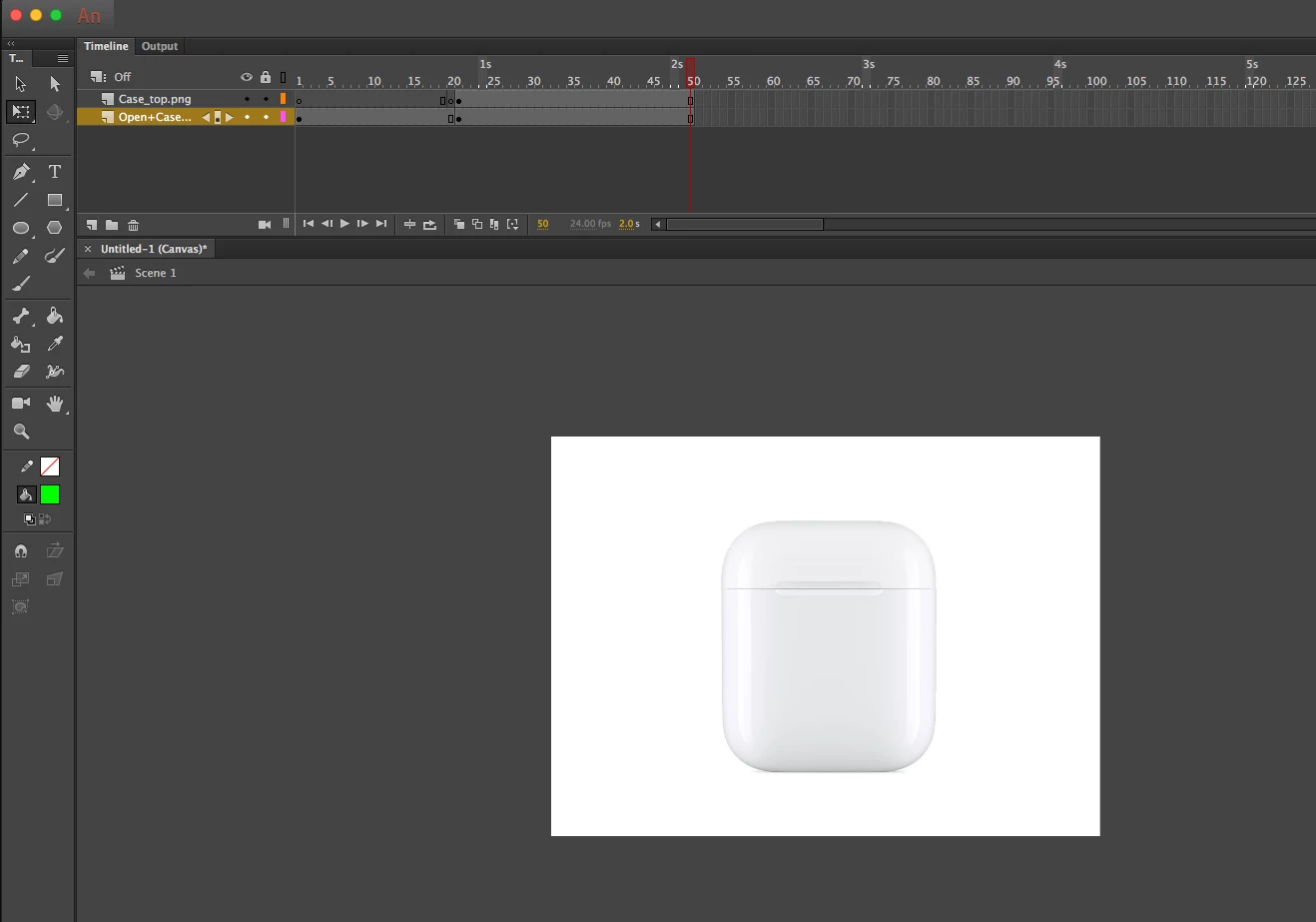
Task: Select the Camera tool in Tools panel
Action: [21, 404]
